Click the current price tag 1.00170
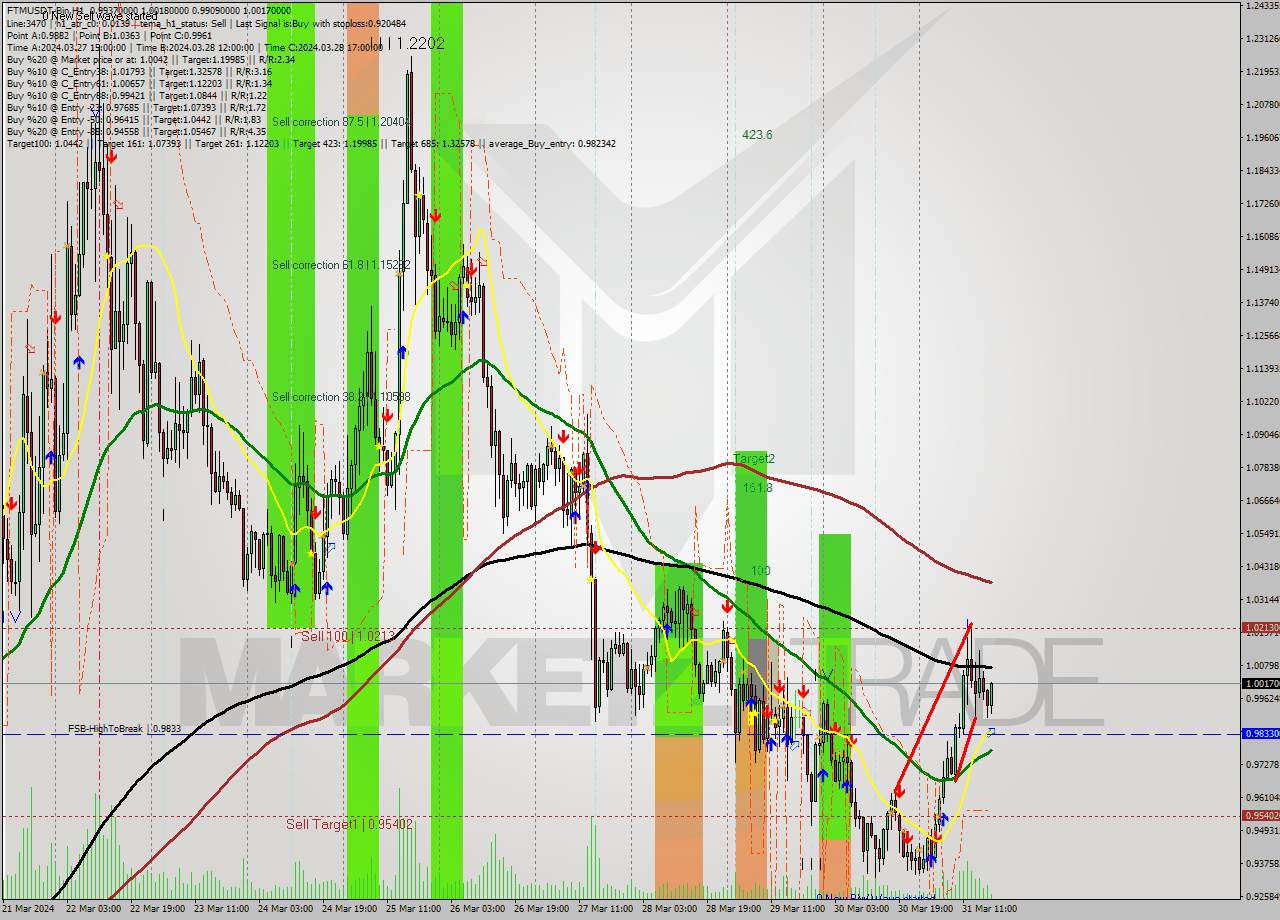 (1260, 683)
